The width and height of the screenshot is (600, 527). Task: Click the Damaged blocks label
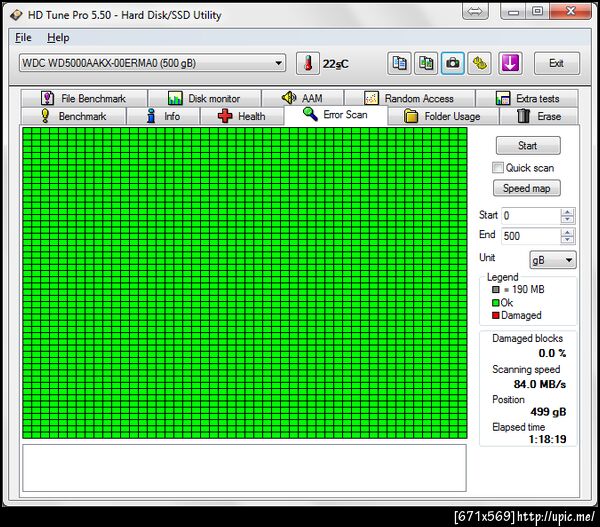527,338
